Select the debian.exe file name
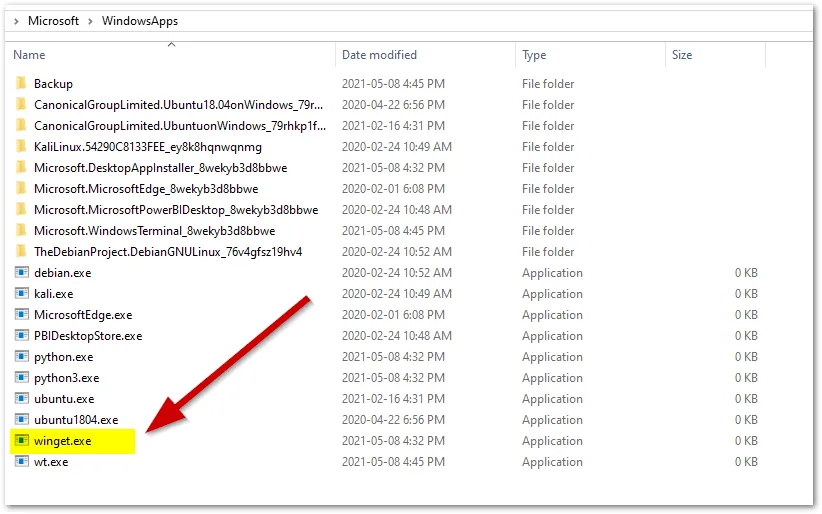Image resolution: width=822 pixels, height=514 pixels. coord(62,273)
